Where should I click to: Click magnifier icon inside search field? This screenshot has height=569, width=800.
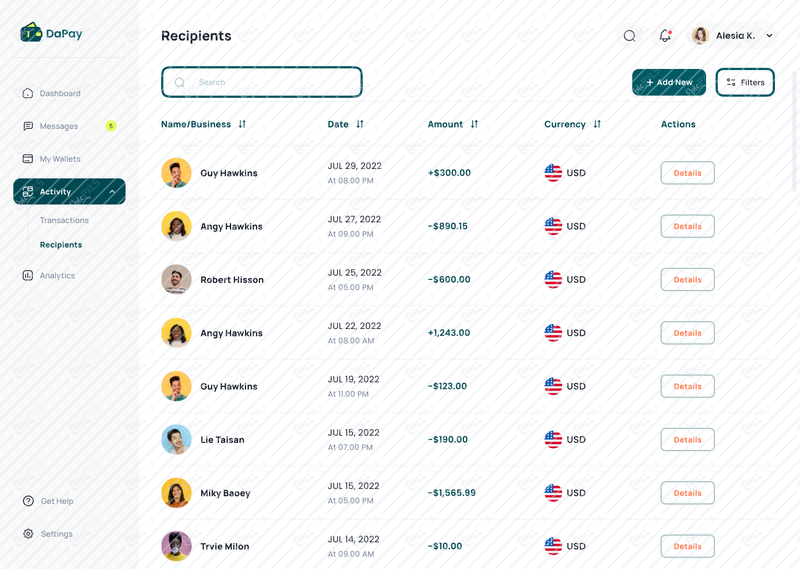tap(180, 82)
